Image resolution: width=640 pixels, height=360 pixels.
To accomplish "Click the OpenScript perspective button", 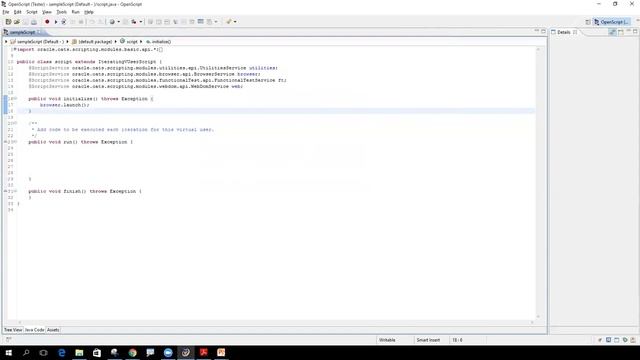I will (611, 22).
